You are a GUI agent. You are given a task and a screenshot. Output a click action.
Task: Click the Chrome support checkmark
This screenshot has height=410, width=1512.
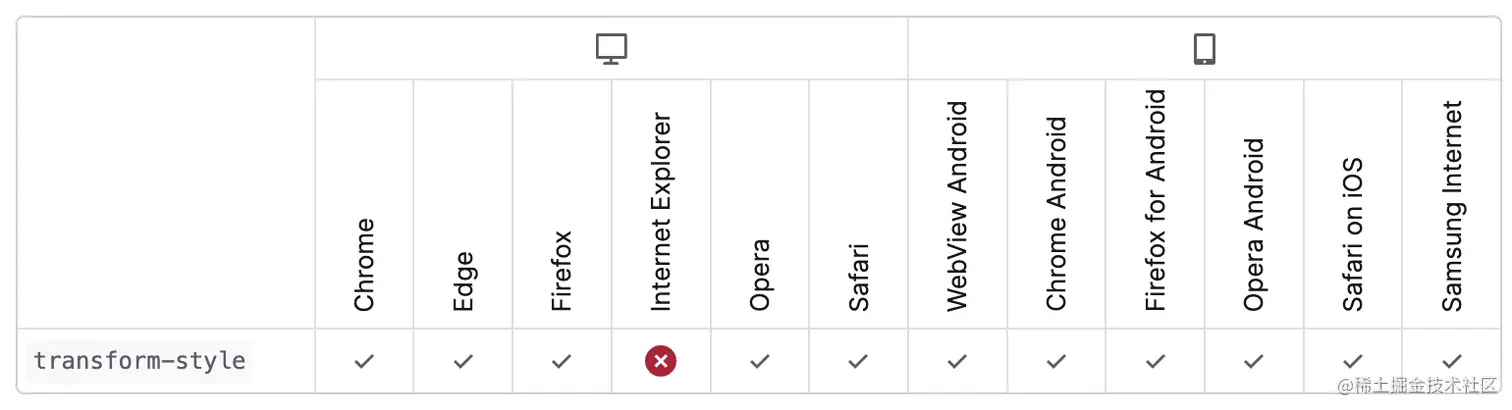tap(364, 361)
